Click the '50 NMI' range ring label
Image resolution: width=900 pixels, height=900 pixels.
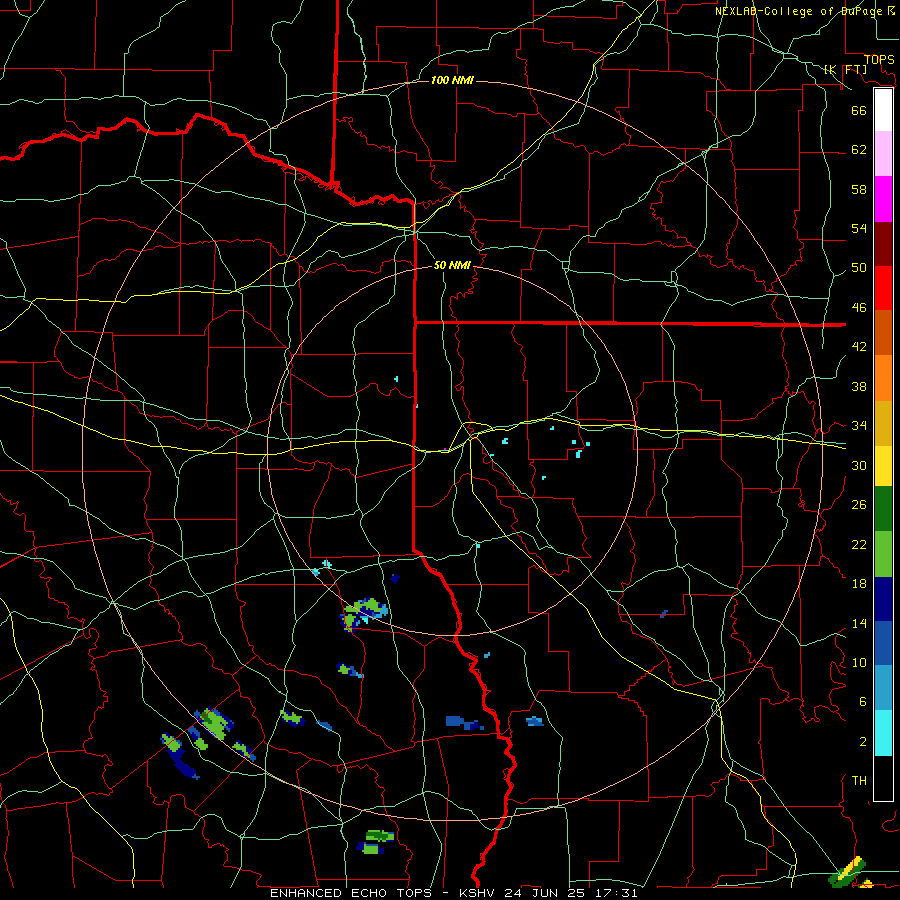[x=452, y=265]
